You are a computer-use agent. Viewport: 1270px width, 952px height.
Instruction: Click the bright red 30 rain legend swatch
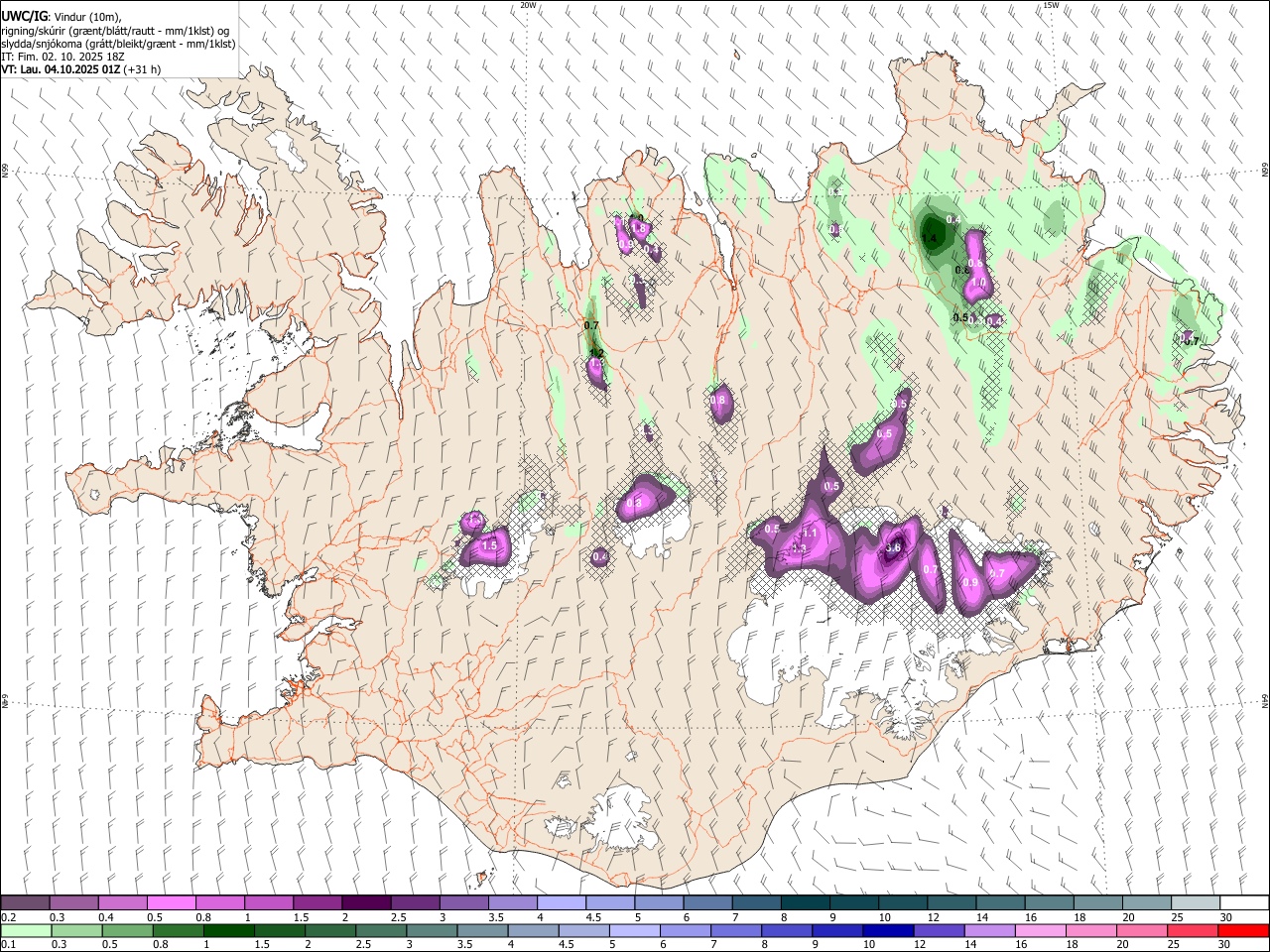pos(1242,930)
